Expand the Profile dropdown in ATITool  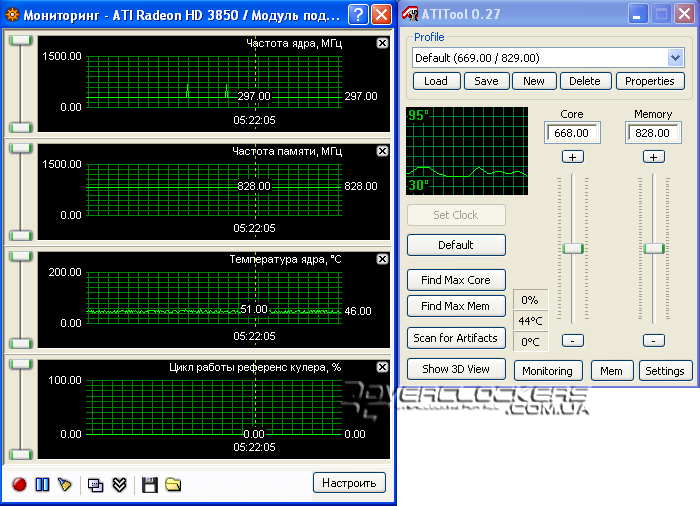[675, 58]
